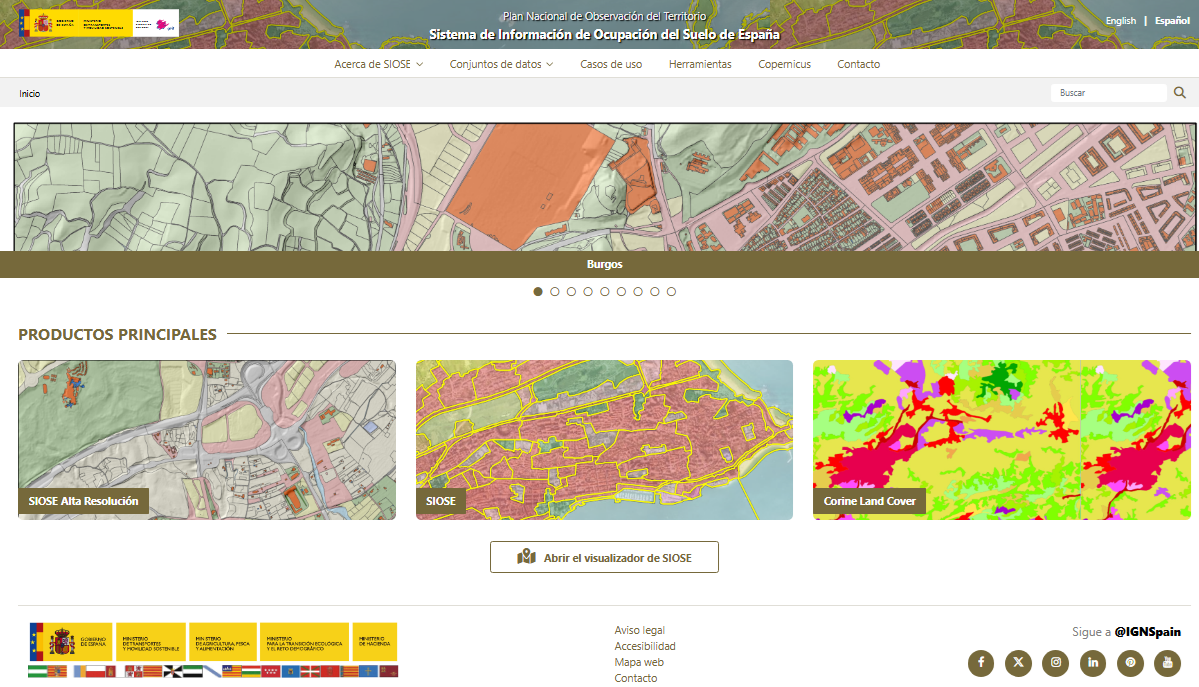Click into the Buscar search field
Screen dimensions: 1199x687
tap(1107, 93)
